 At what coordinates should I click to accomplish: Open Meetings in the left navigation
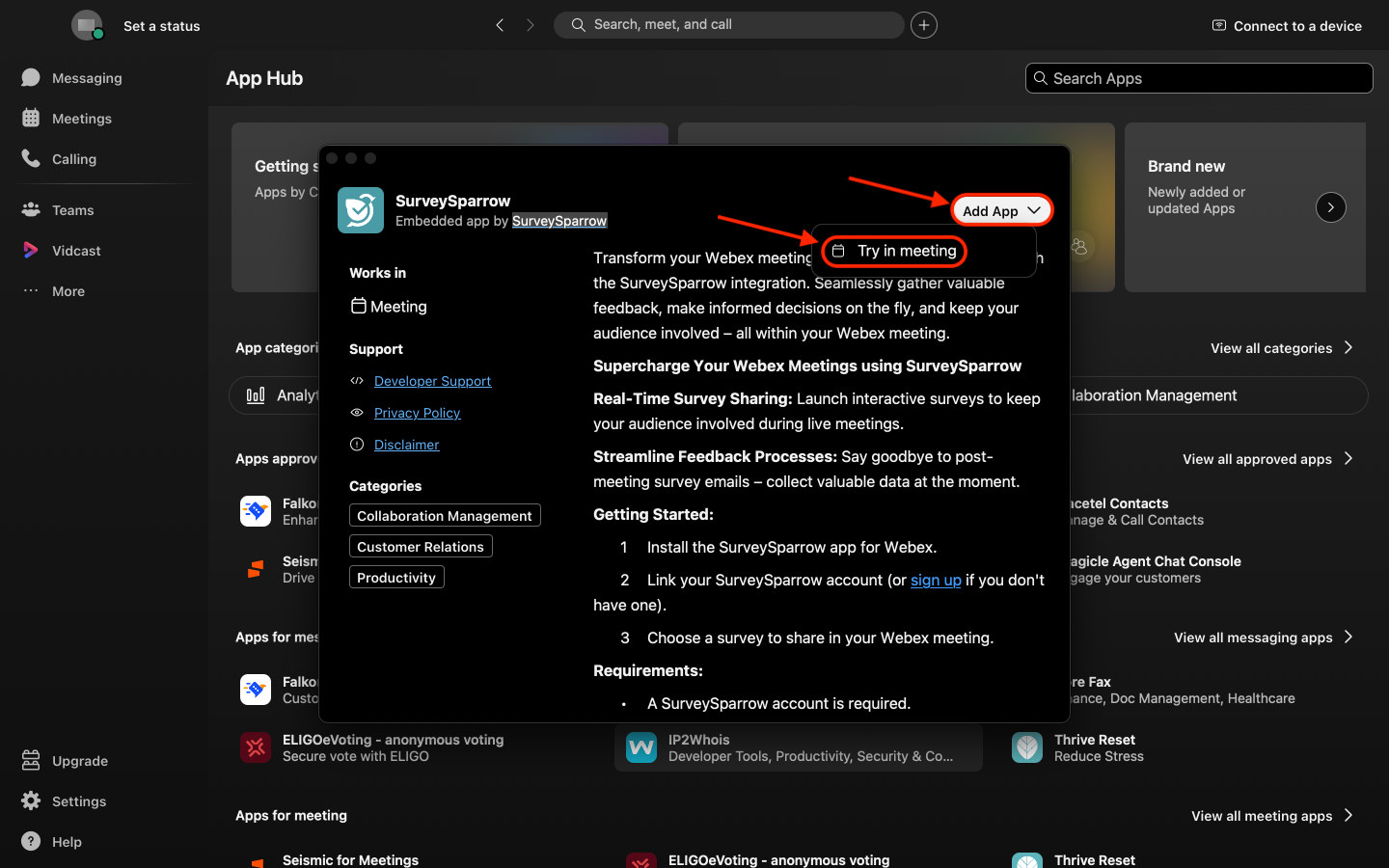coord(81,119)
